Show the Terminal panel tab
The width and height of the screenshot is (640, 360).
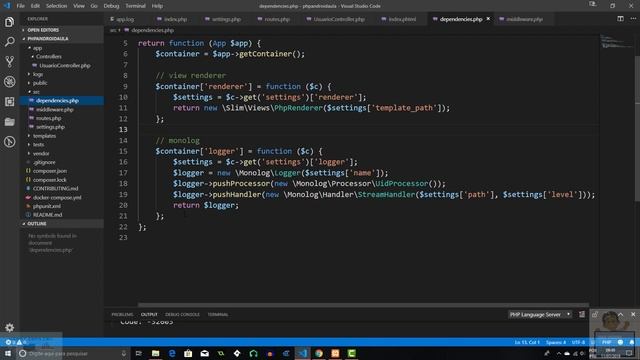(x=218, y=314)
